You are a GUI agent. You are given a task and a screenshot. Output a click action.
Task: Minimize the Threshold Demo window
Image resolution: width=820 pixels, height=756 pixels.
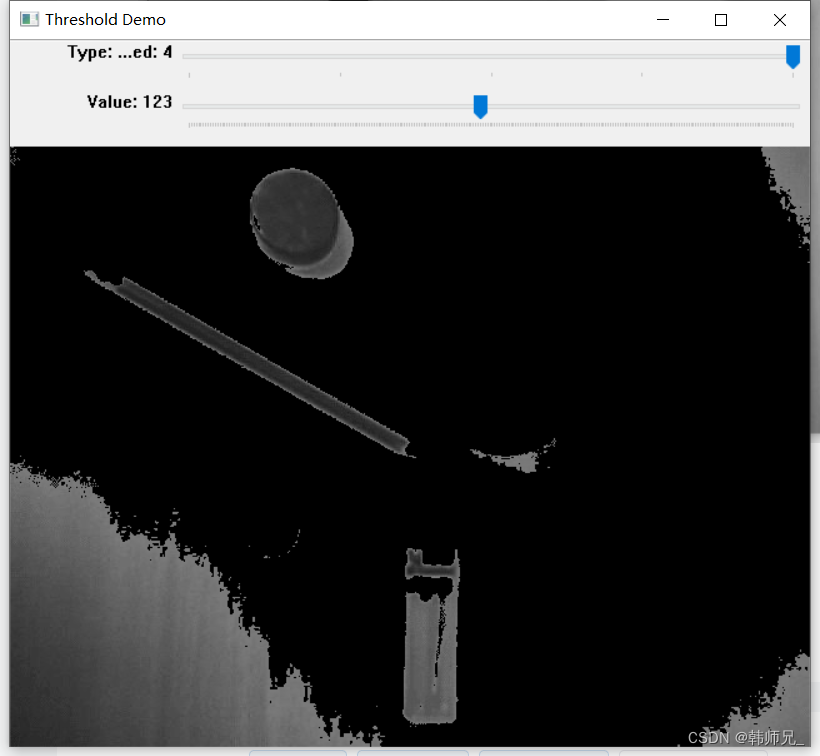coord(663,19)
